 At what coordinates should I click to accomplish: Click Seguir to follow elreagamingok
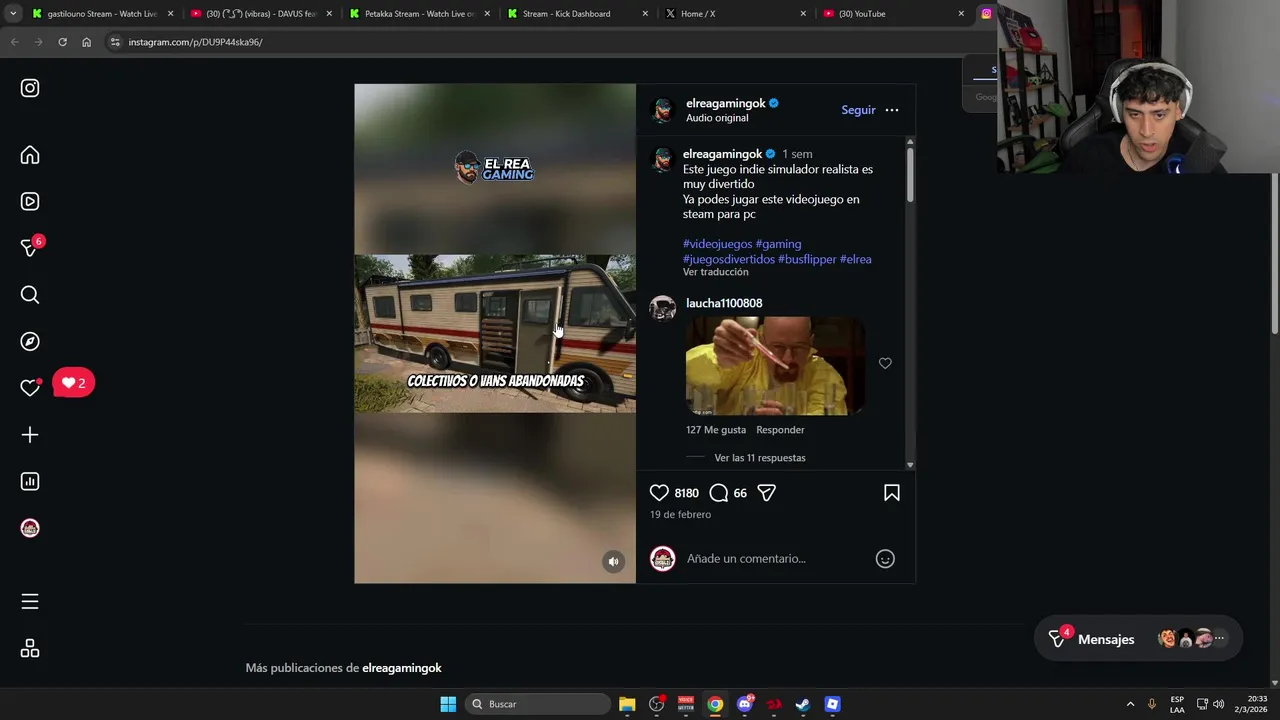tap(858, 110)
